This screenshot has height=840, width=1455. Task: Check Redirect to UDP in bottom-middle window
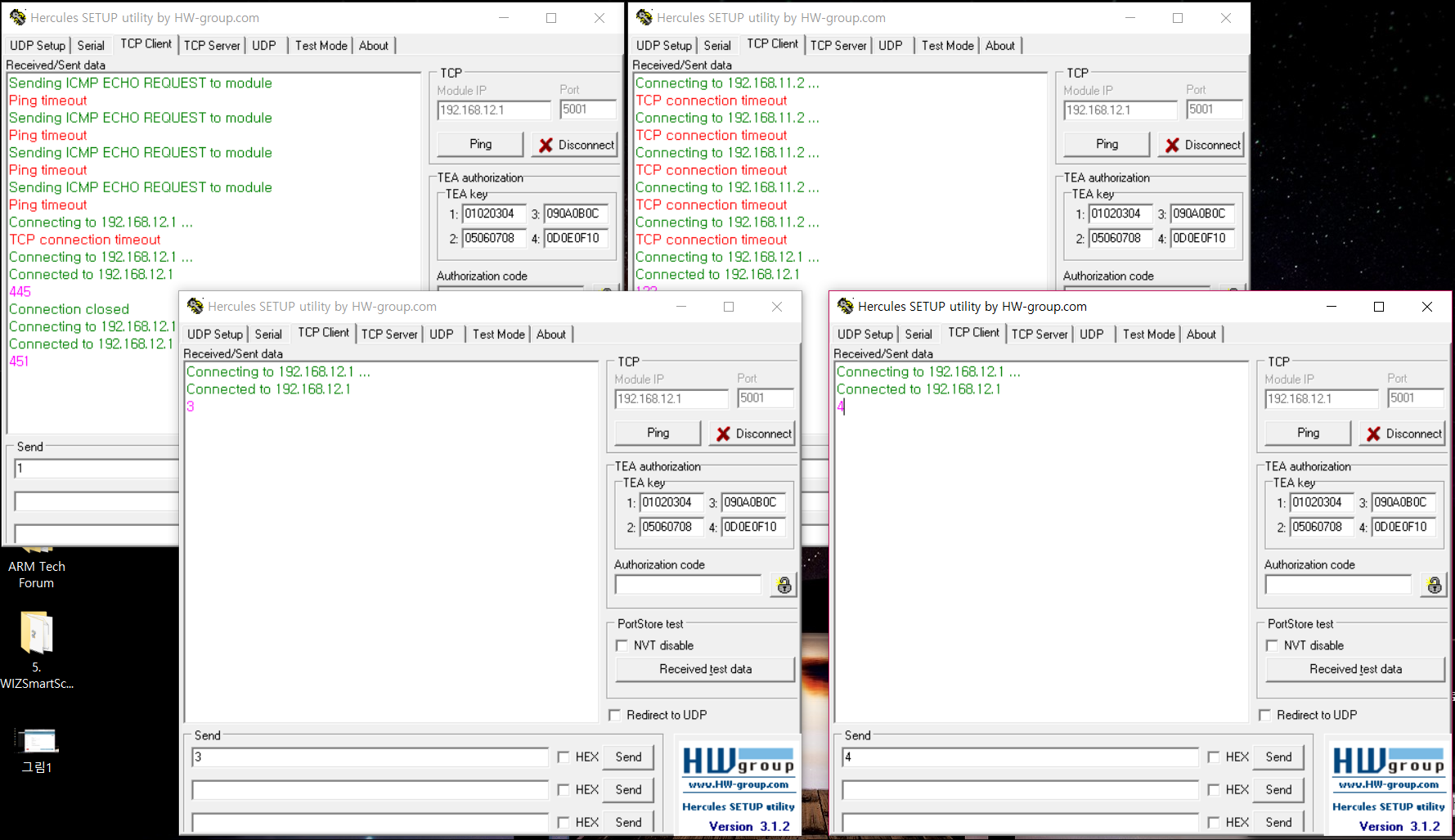(615, 715)
